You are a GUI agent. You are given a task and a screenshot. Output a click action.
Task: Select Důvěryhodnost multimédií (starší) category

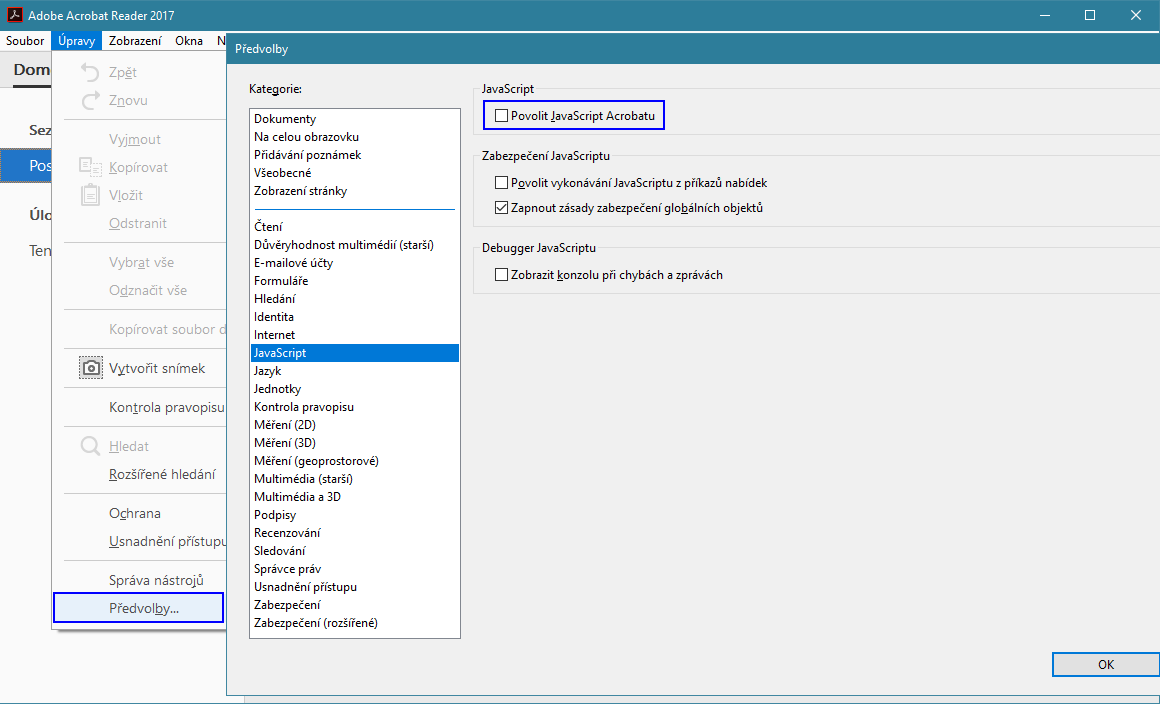click(354, 245)
